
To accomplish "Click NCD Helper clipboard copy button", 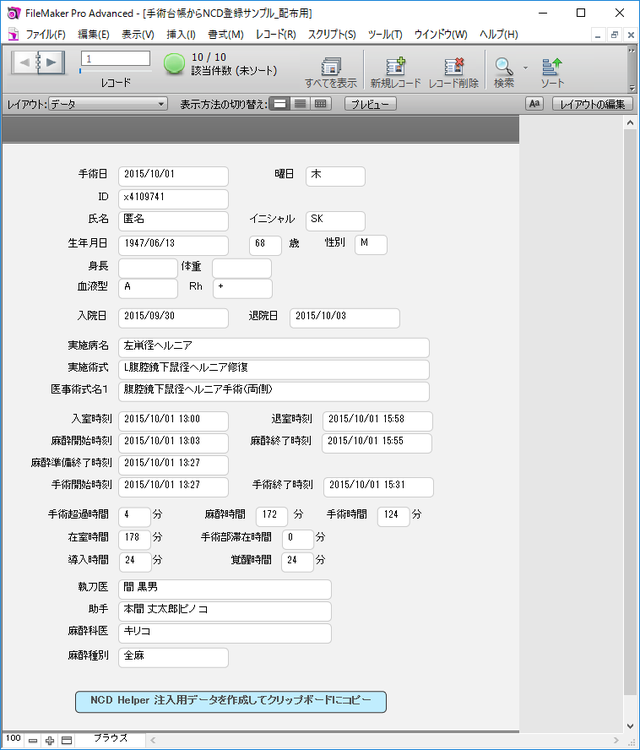I will point(231,701).
